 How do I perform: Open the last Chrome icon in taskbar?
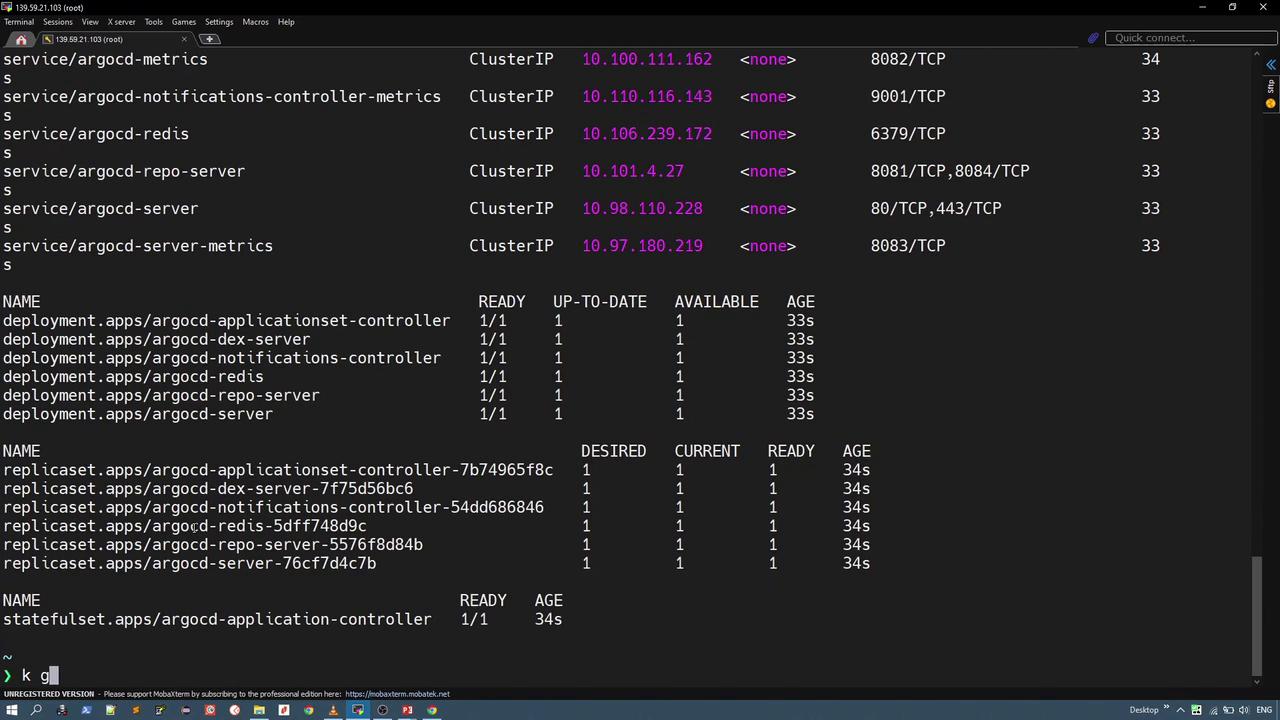(x=432, y=710)
